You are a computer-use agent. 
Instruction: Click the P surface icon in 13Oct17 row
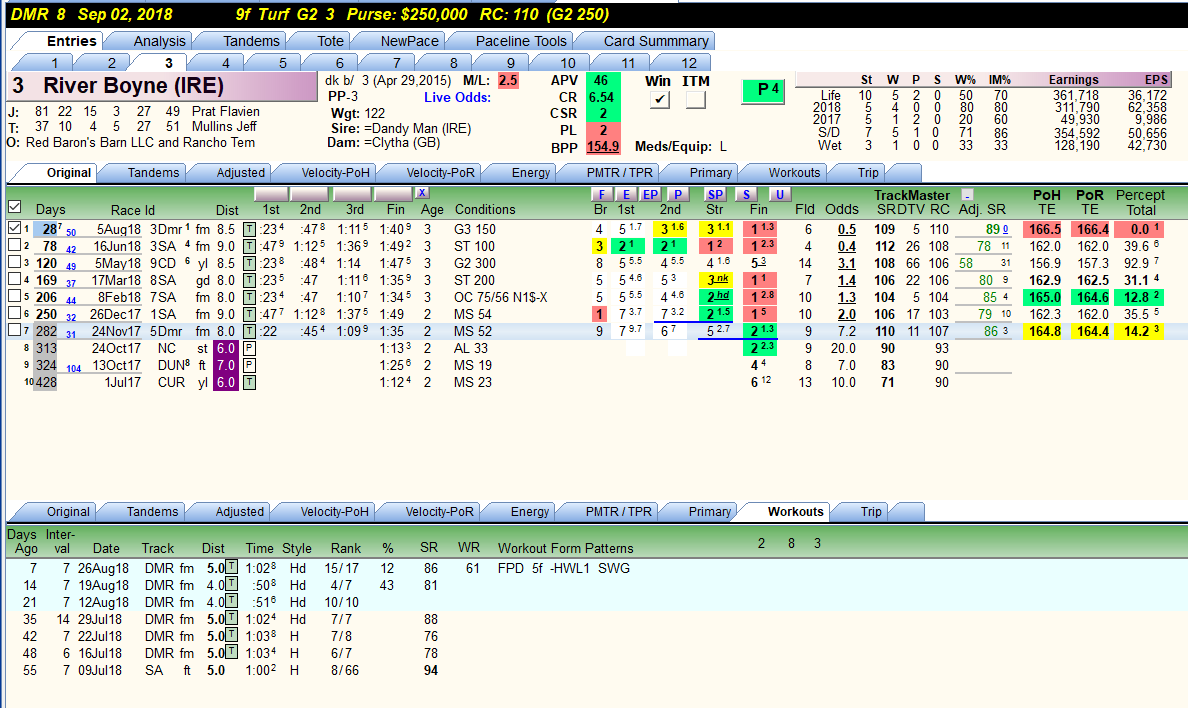click(x=249, y=365)
